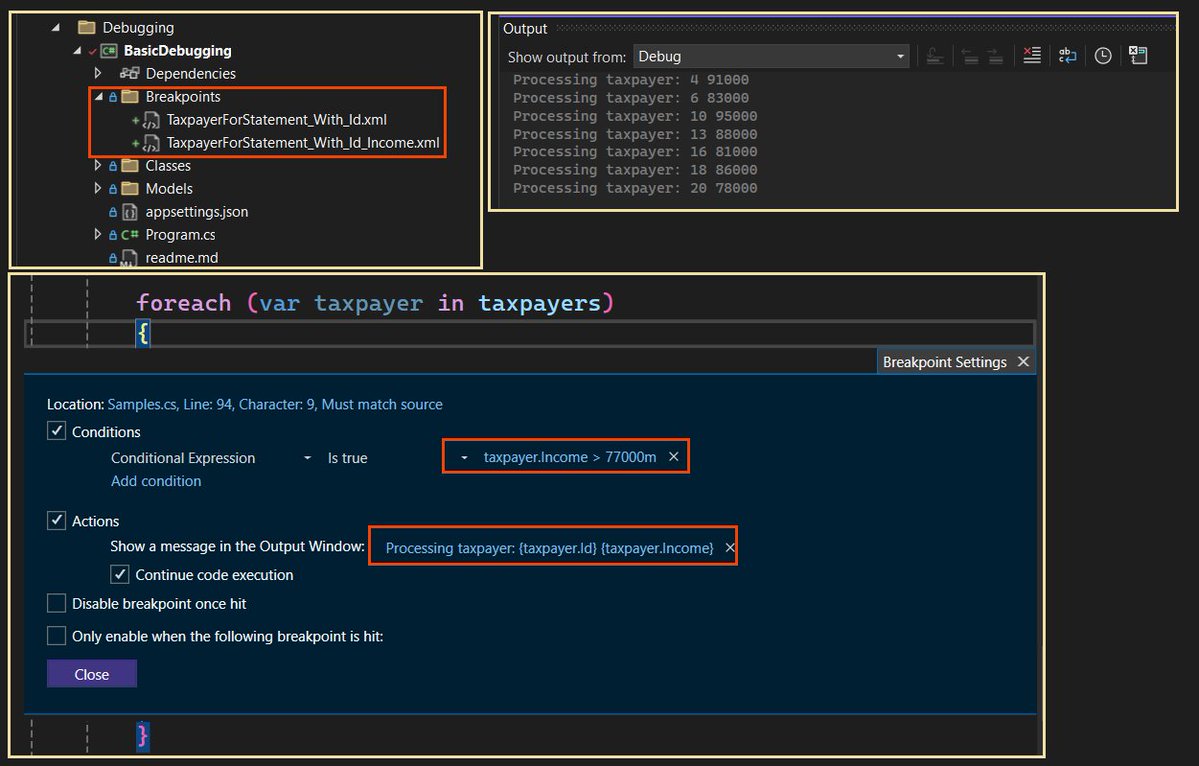Select the Breakpoint Settings tab

[x=944, y=362]
